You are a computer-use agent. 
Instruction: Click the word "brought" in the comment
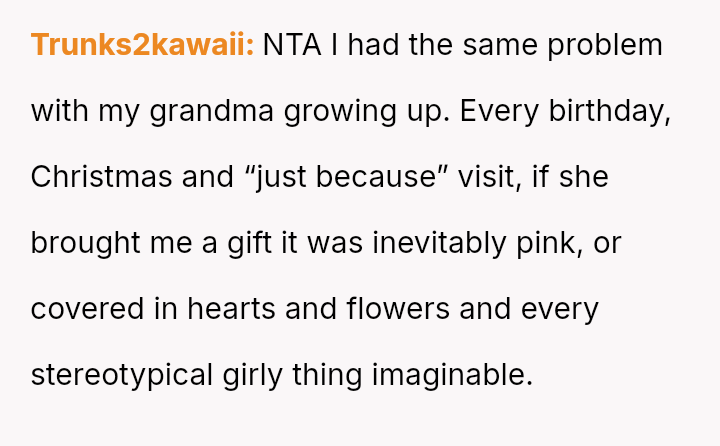pos(82,243)
